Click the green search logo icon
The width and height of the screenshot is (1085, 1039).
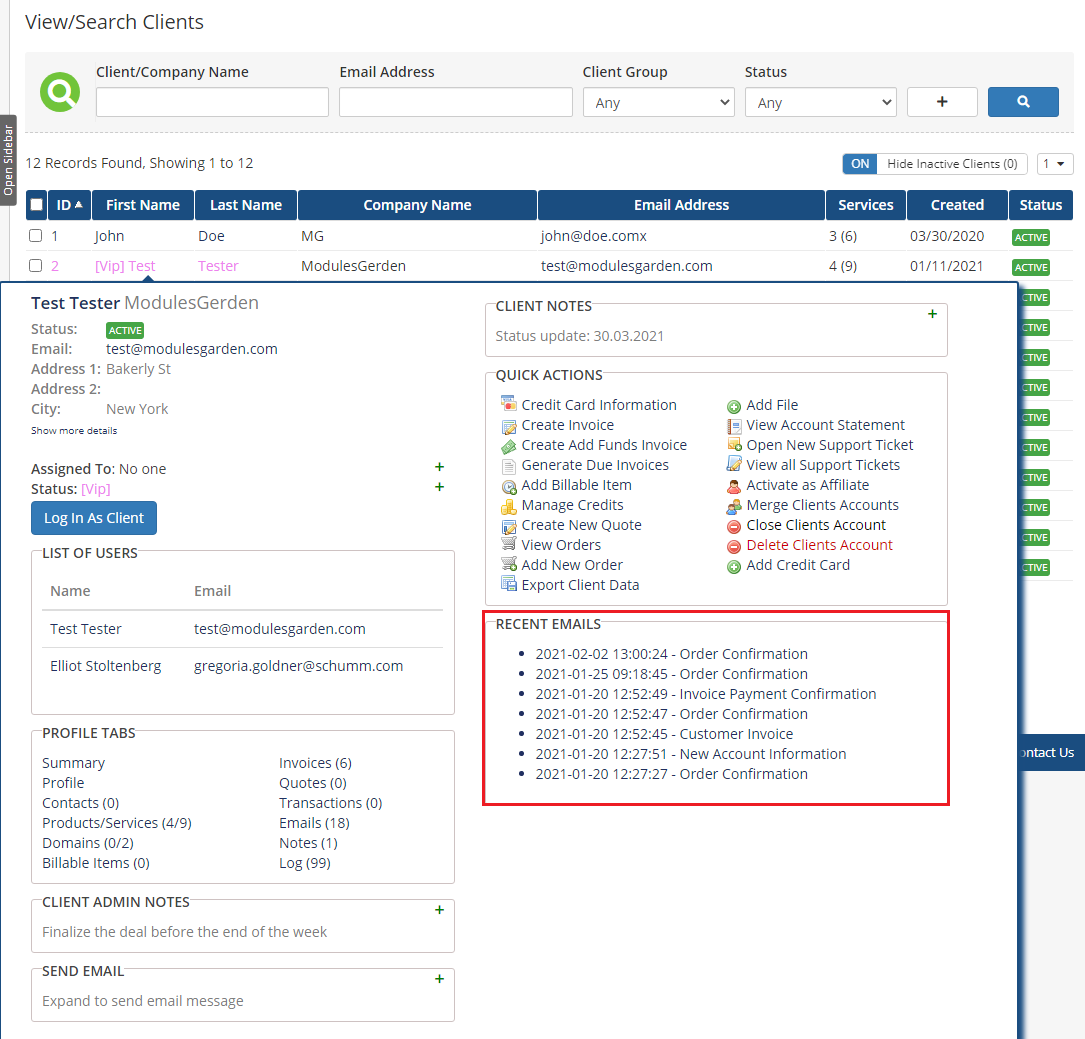coord(60,92)
